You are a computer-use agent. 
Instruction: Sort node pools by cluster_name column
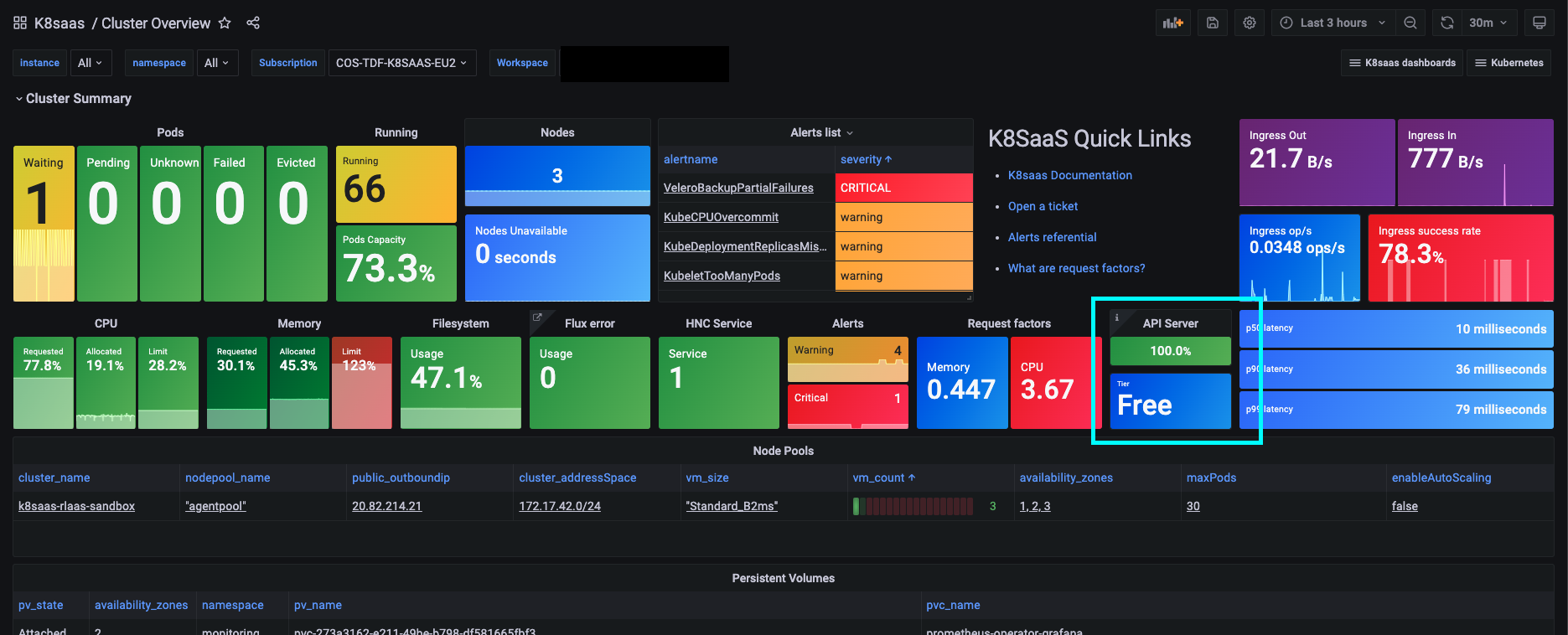54,478
